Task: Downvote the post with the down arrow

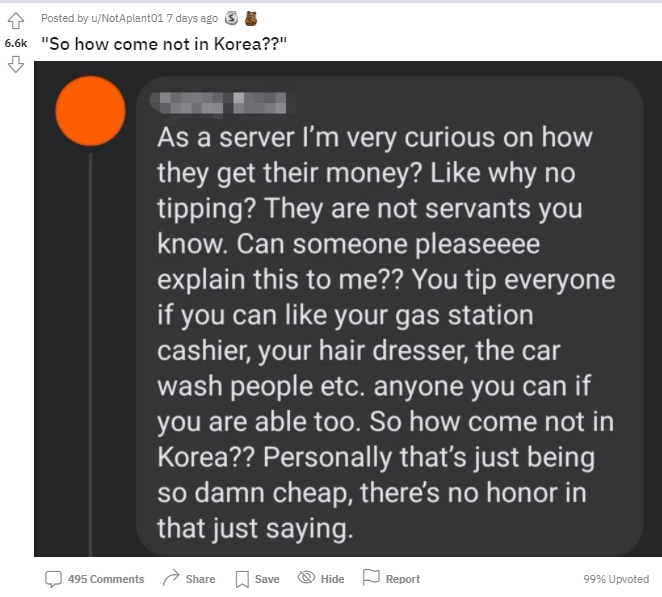Action: coord(16,65)
